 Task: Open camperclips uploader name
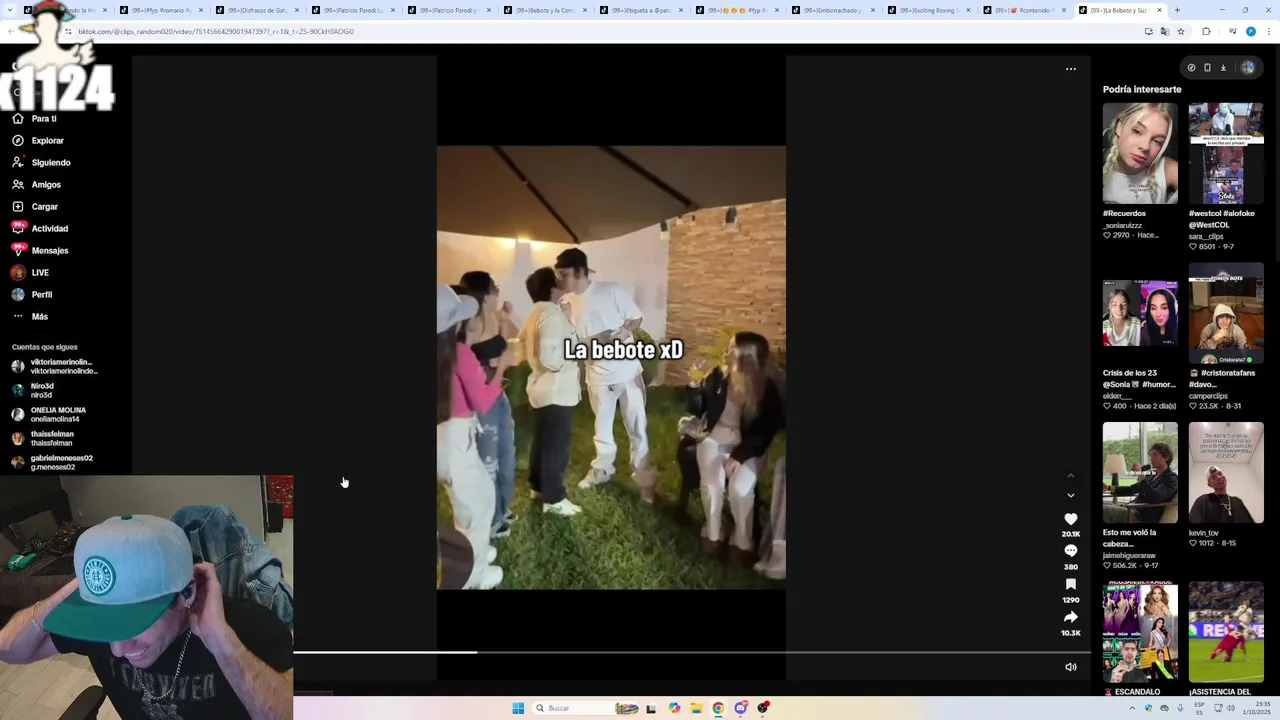1208,396
